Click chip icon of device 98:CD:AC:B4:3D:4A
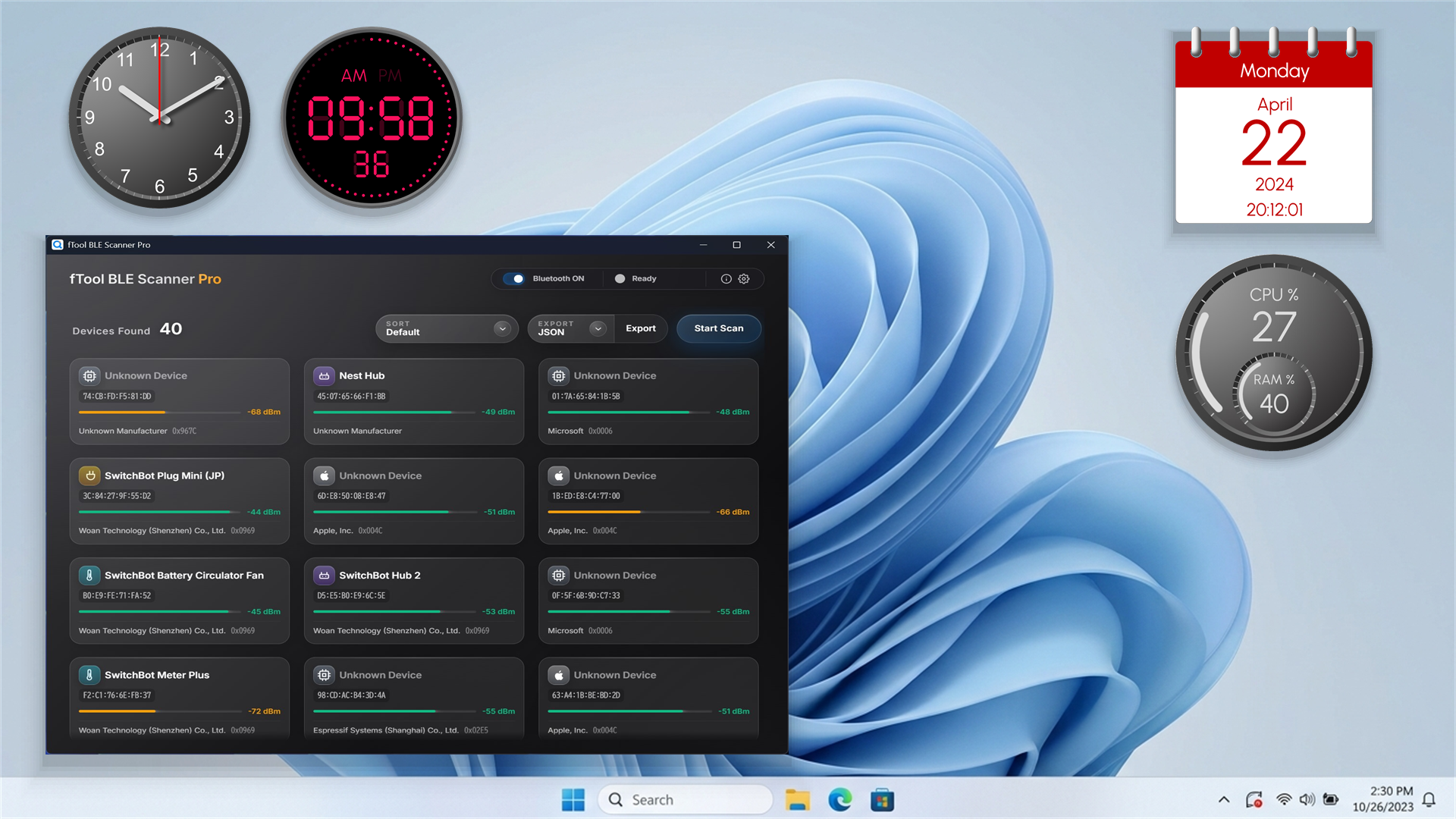 tap(324, 675)
